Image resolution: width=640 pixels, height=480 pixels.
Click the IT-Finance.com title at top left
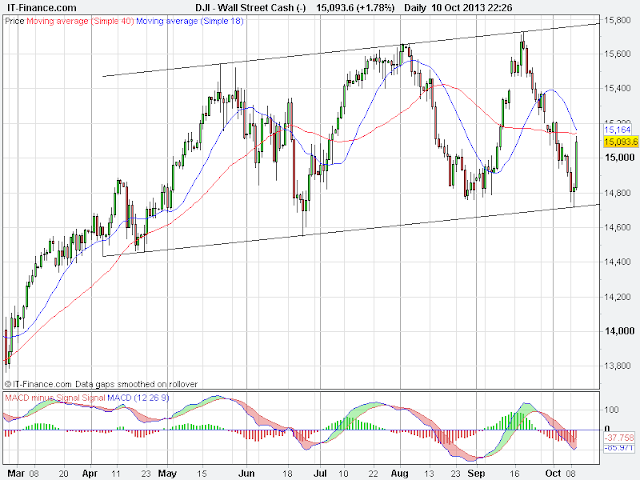click(x=41, y=8)
